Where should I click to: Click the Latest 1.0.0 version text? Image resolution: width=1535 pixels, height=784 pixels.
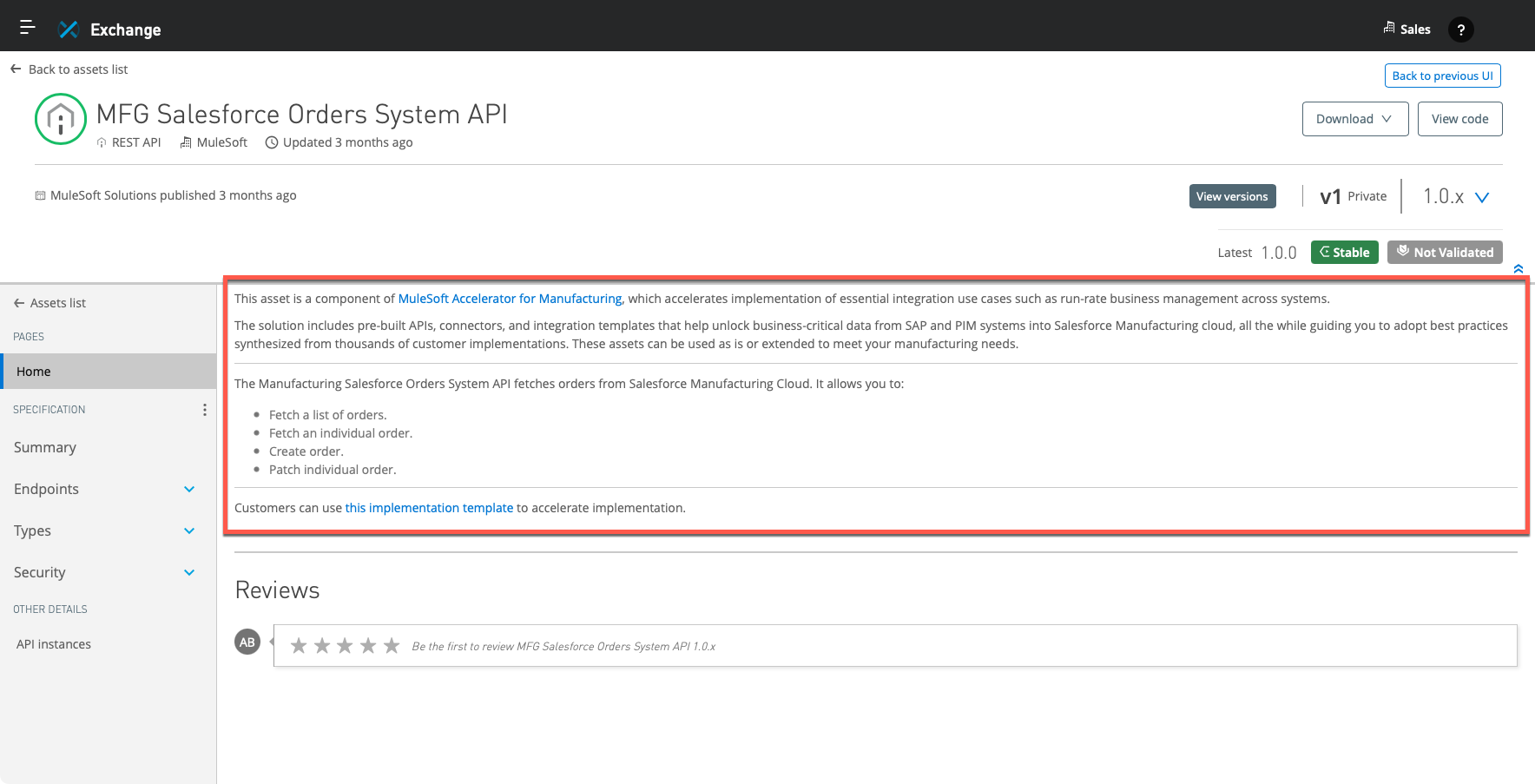click(x=1257, y=253)
